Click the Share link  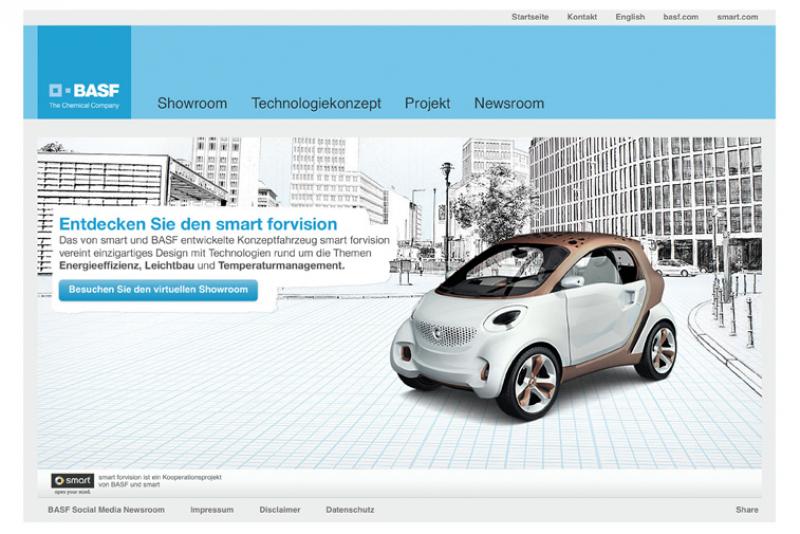coord(747,510)
